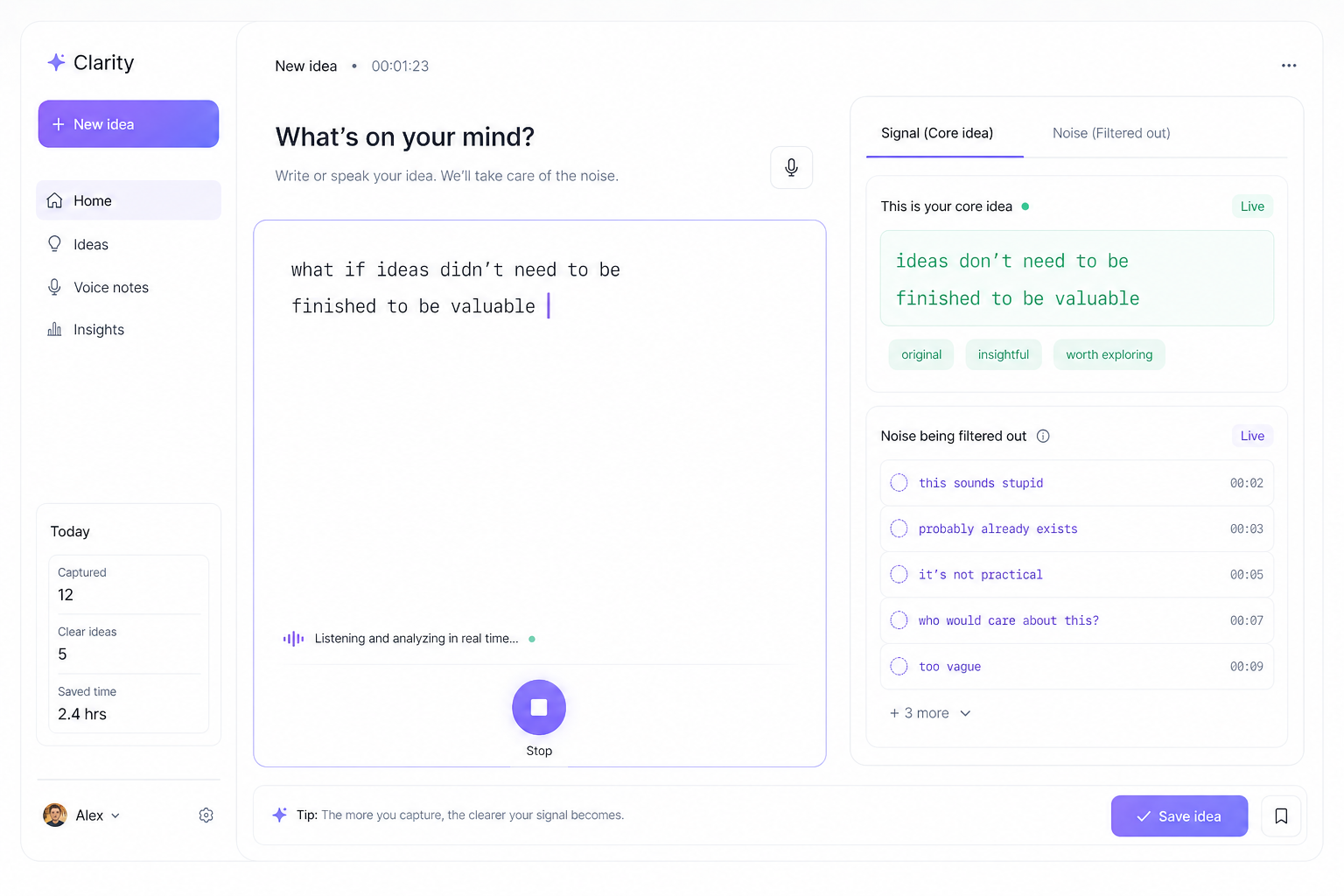Image resolution: width=1344 pixels, height=896 pixels.
Task: Check the circle for "too vague"
Action: coord(899,667)
